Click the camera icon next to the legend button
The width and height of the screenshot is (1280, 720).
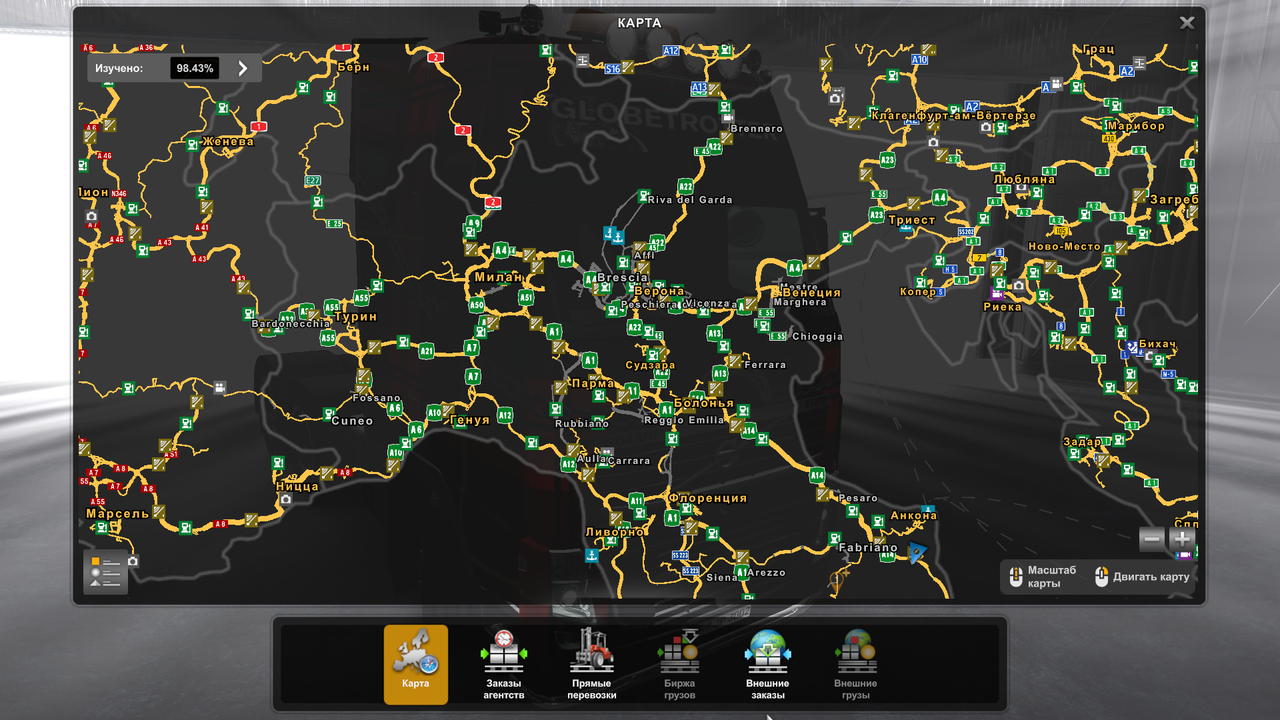[133, 561]
